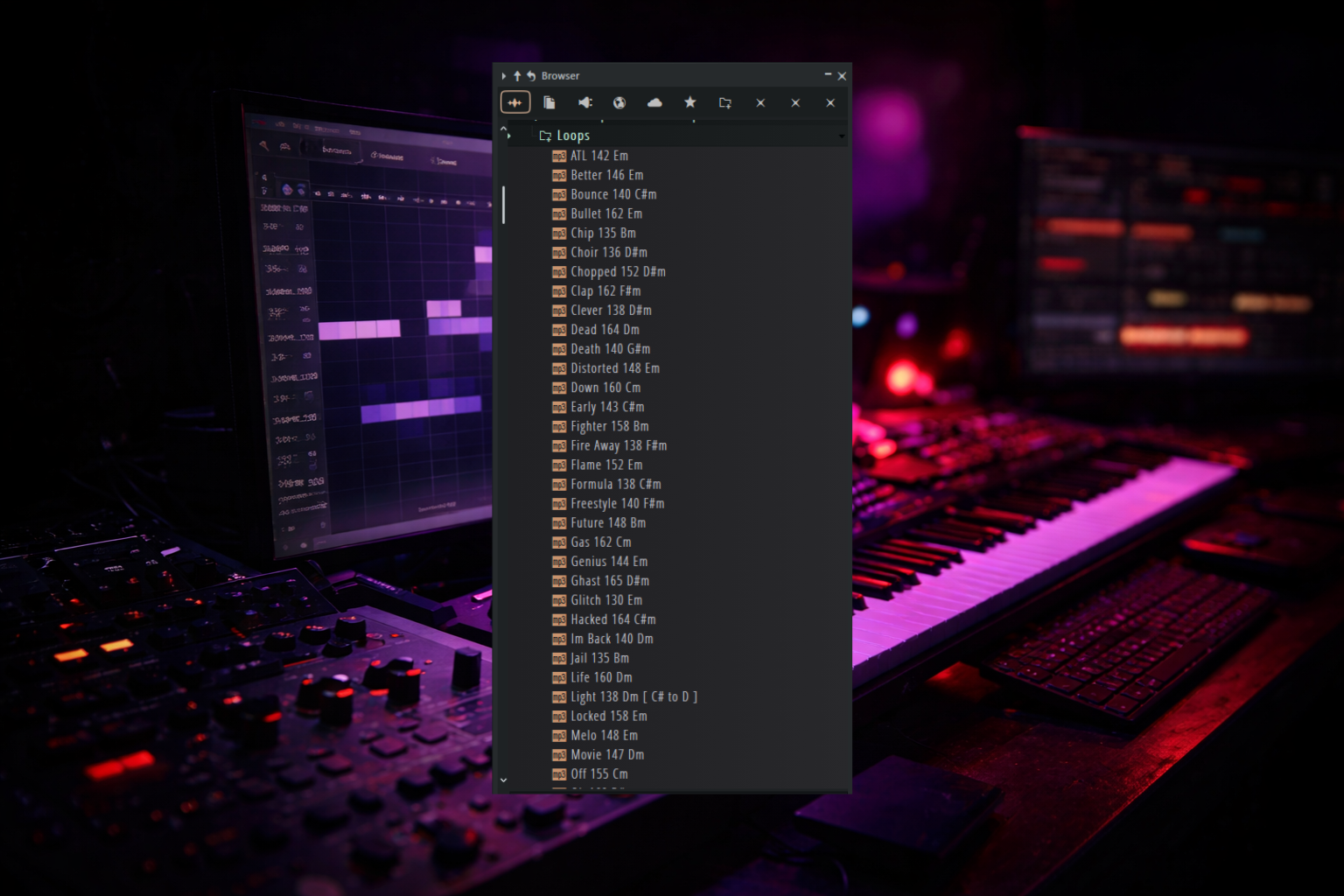This screenshot has width=1344, height=896.
Task: Click the browser undo back arrow
Action: point(531,76)
